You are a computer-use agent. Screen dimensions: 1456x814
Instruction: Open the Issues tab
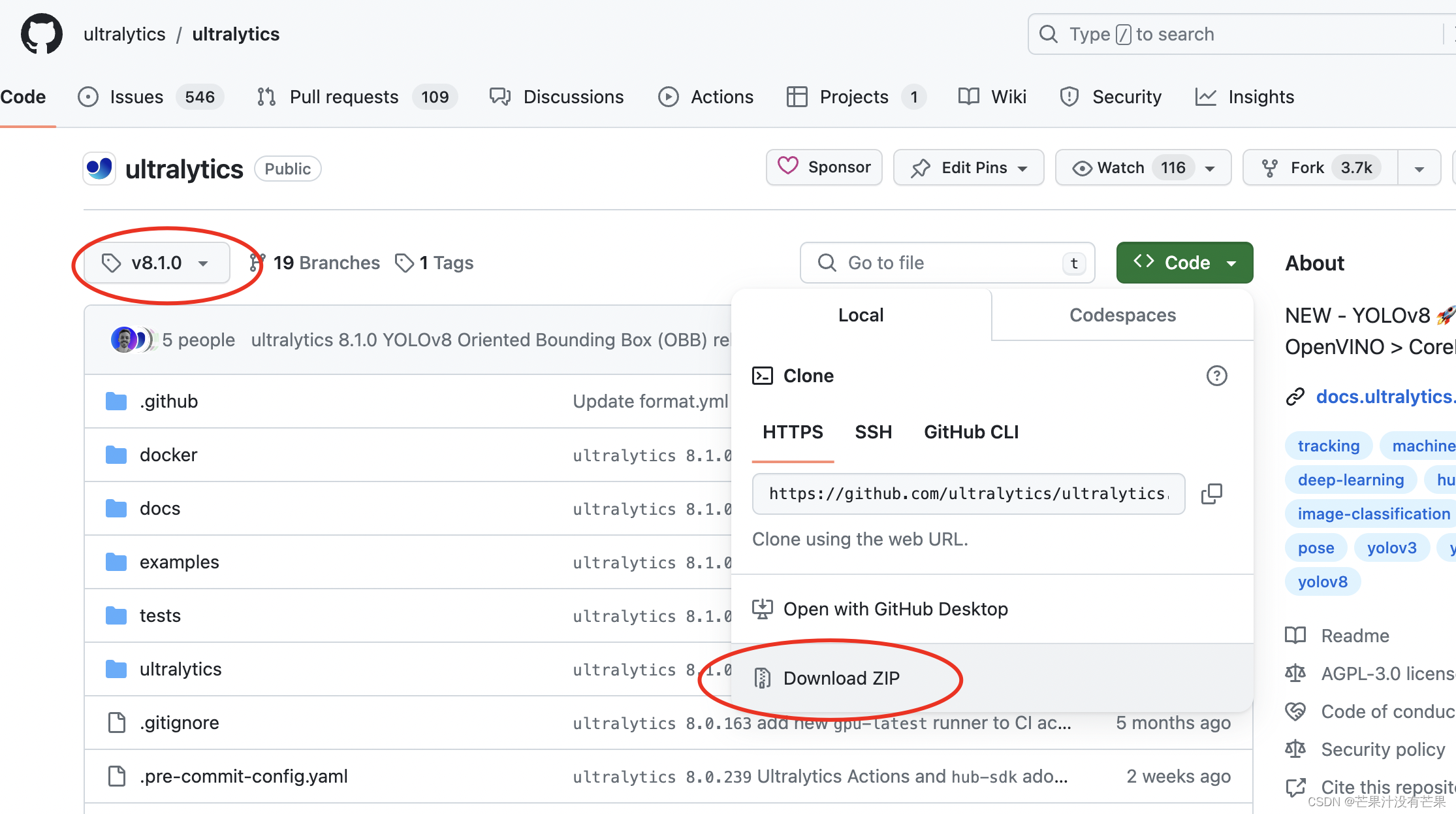pos(151,97)
